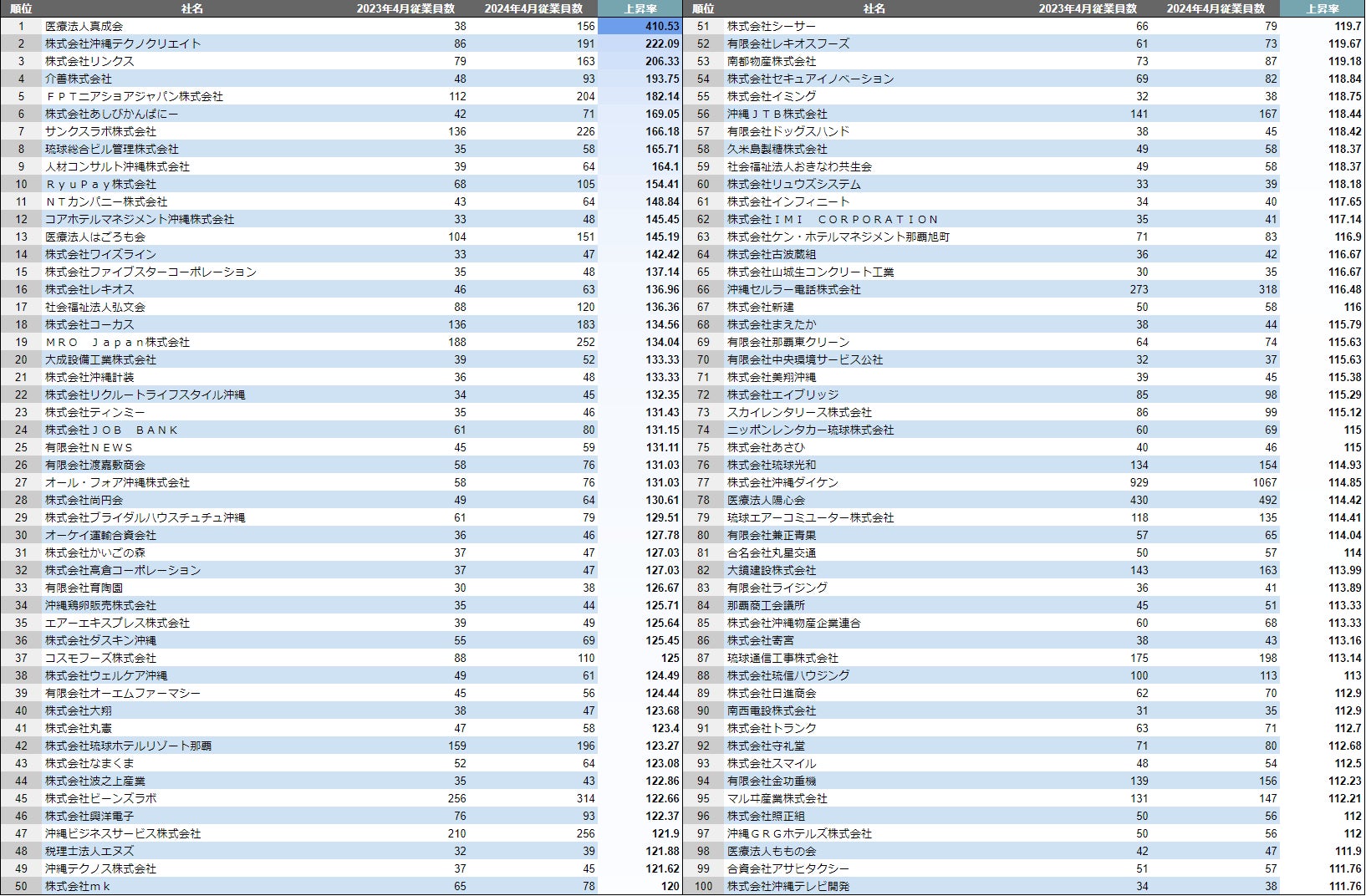
Task: Click the company 有限会社ドッグスハンド
Action: [x=788, y=131]
